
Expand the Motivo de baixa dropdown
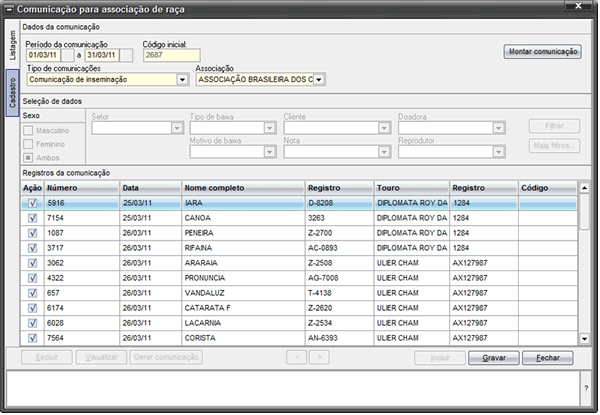[x=270, y=152]
